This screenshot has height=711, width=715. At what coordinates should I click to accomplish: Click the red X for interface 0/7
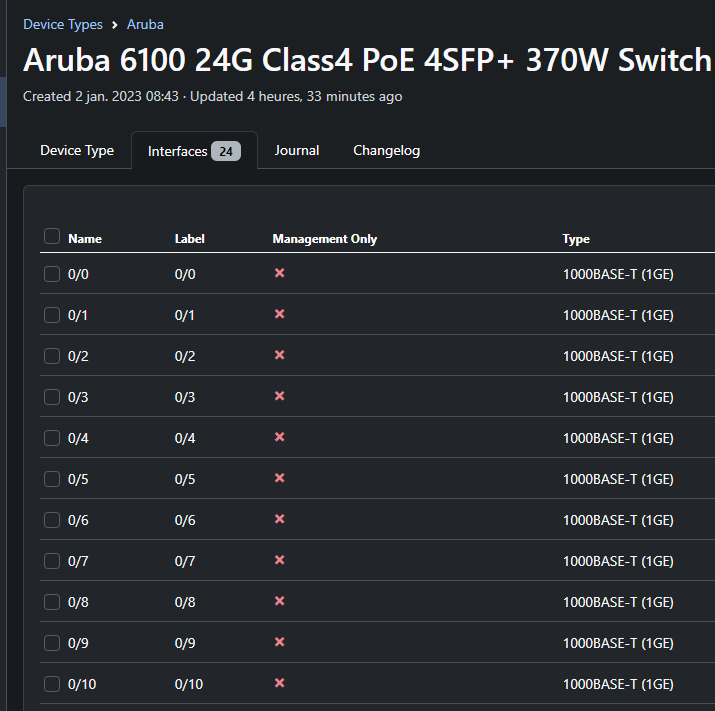point(280,560)
